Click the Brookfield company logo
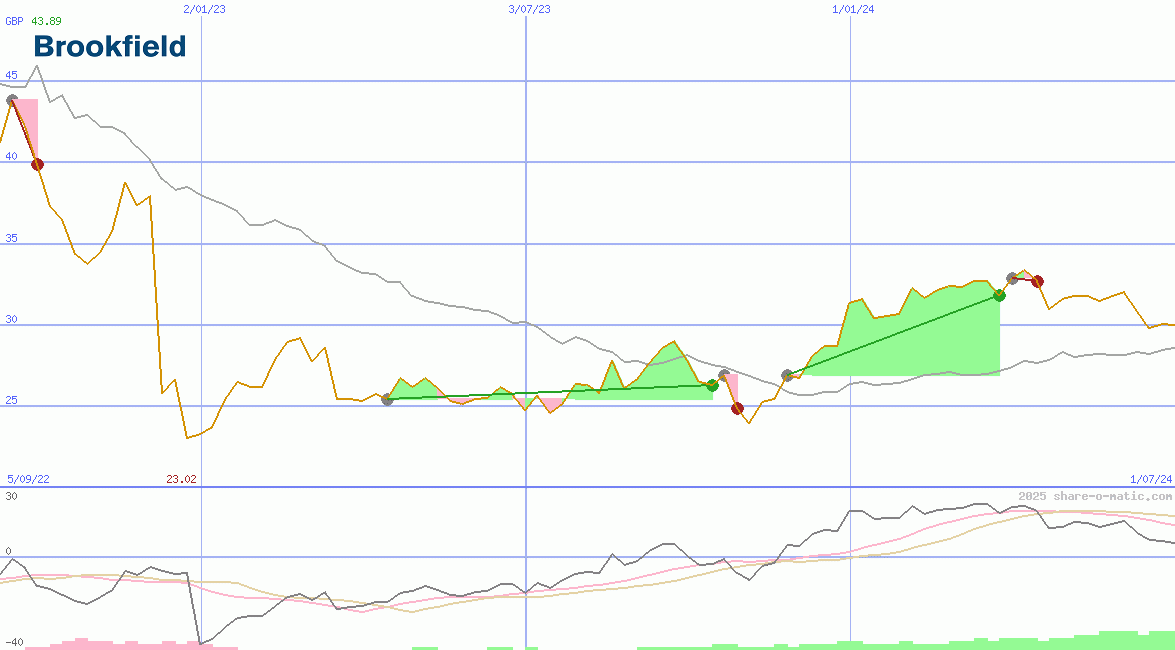The width and height of the screenshot is (1175, 650). (110, 46)
